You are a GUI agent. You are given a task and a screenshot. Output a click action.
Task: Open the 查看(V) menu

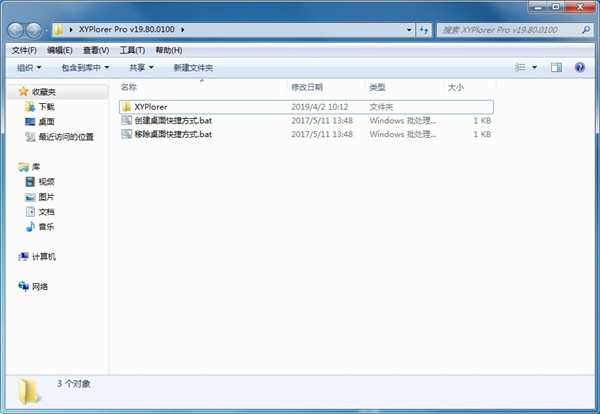(x=96, y=50)
